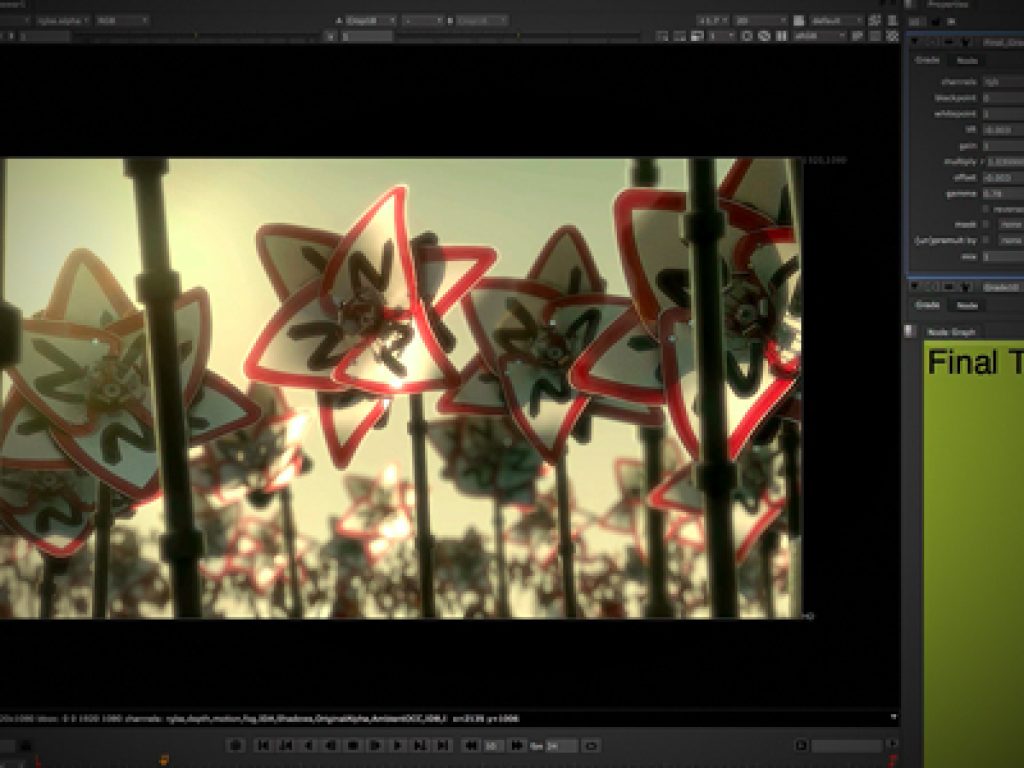Click the stop playback button
1024x768 pixels.
point(352,745)
